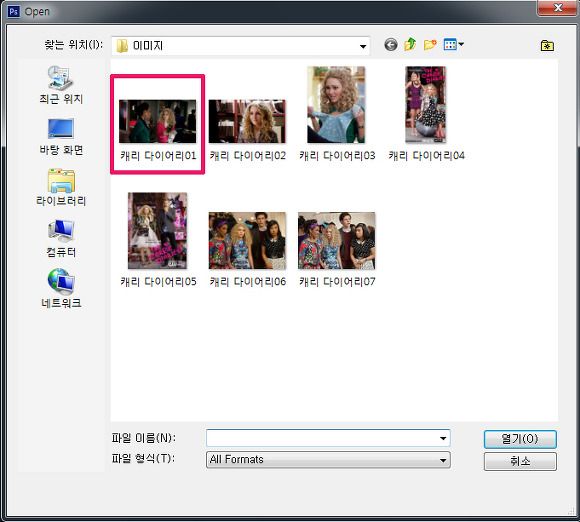Viewport: 580px width, 522px height.
Task: Click the 열기(O) button
Action: click(520, 439)
